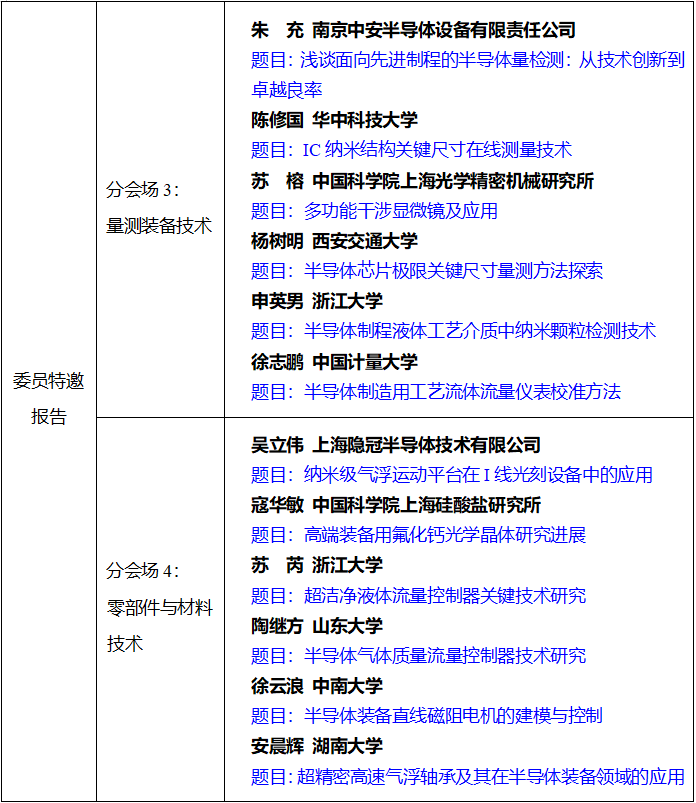Click speaker 苏榕 中国科学院上海光学精密机械研究所
Screen dimensions: 696x803
pos(421,181)
